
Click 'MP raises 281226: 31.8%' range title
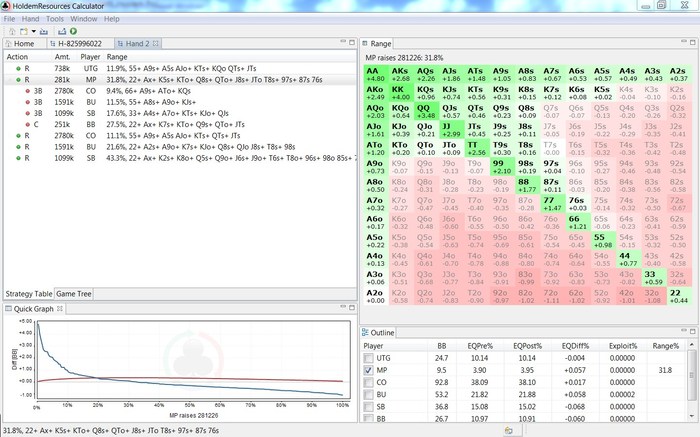tap(404, 58)
